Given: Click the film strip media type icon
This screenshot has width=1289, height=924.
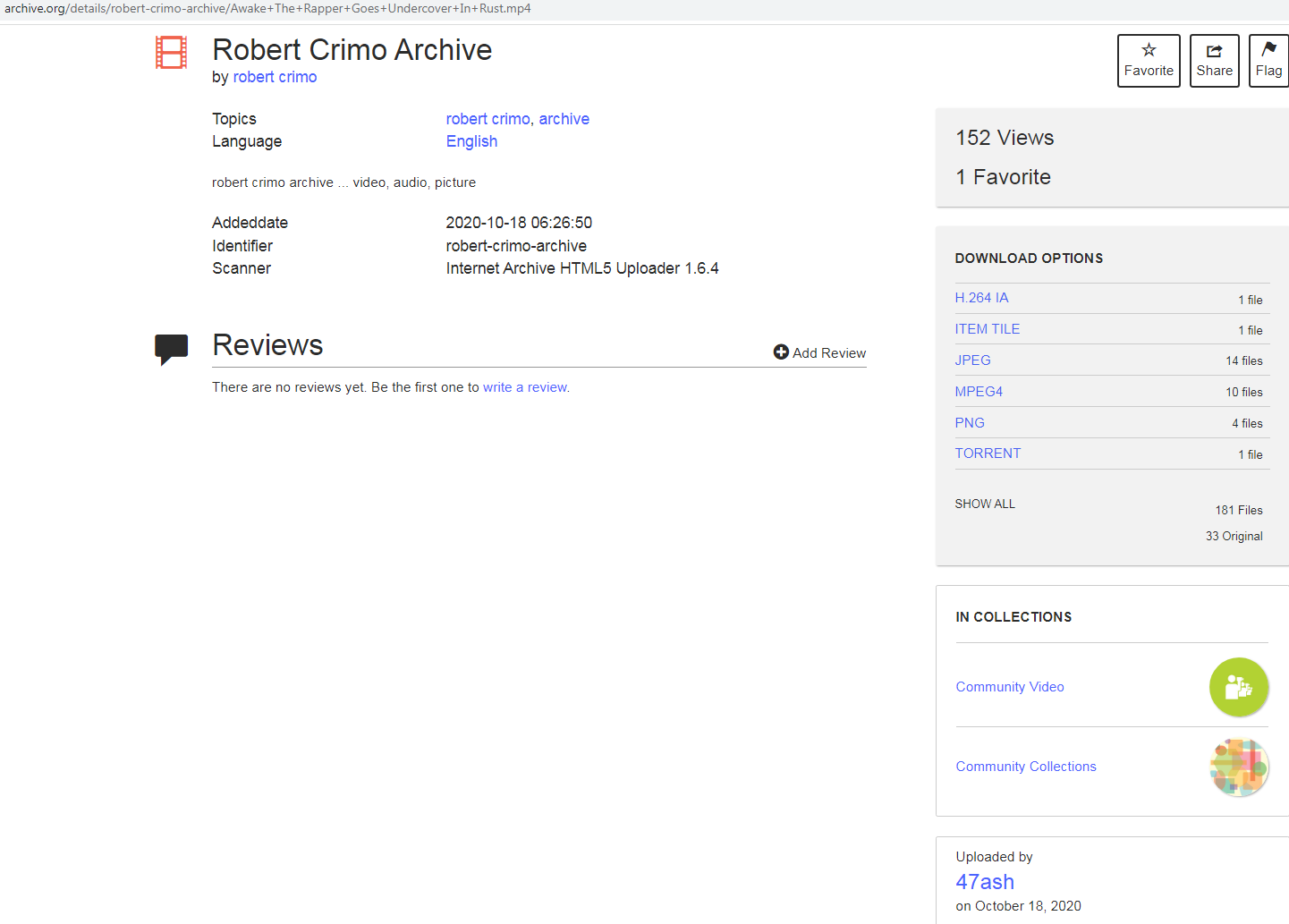Looking at the screenshot, I should coord(171,53).
